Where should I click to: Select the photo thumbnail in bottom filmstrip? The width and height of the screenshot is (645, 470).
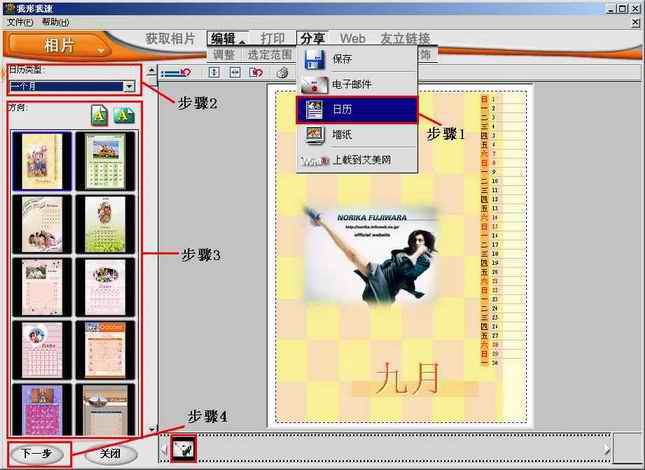click(x=183, y=449)
